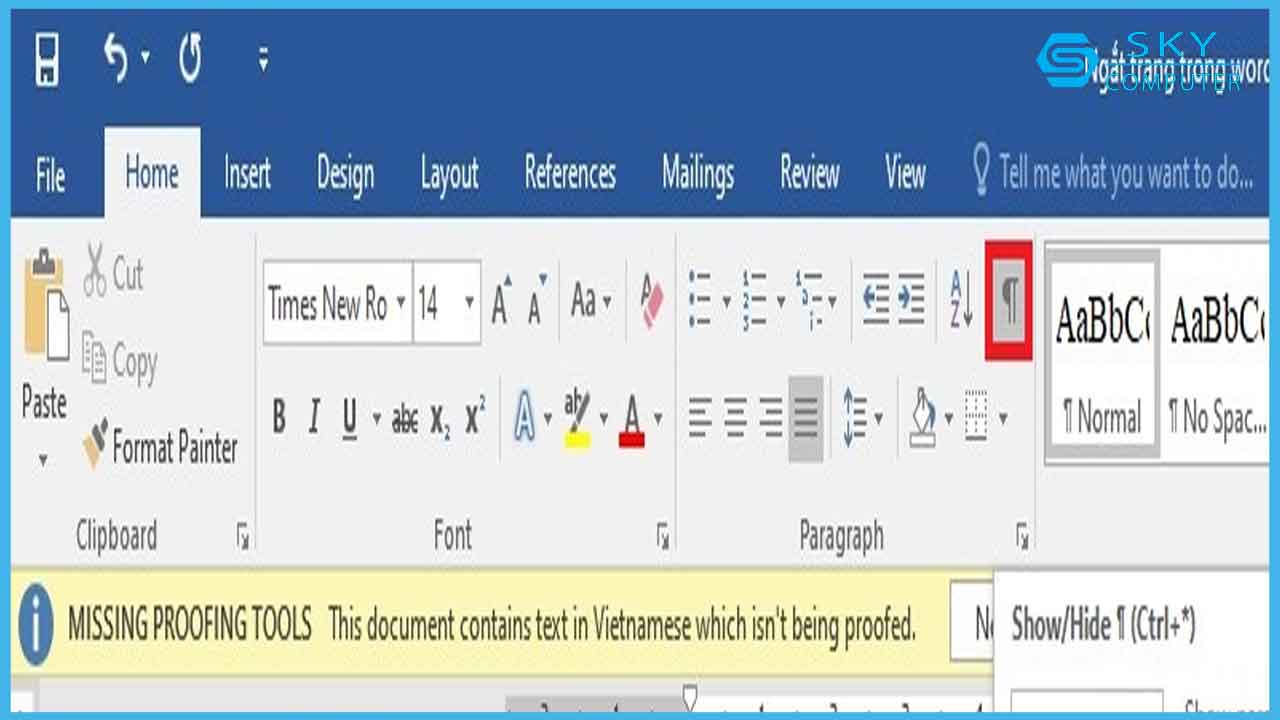Toggle Italic formatting

click(313, 419)
